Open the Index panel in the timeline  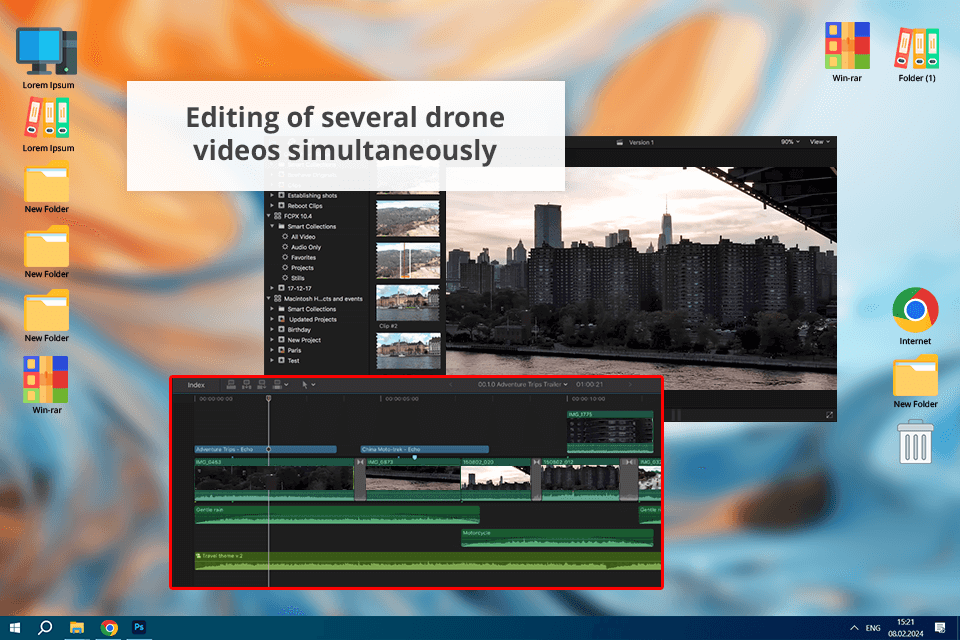[x=196, y=385]
